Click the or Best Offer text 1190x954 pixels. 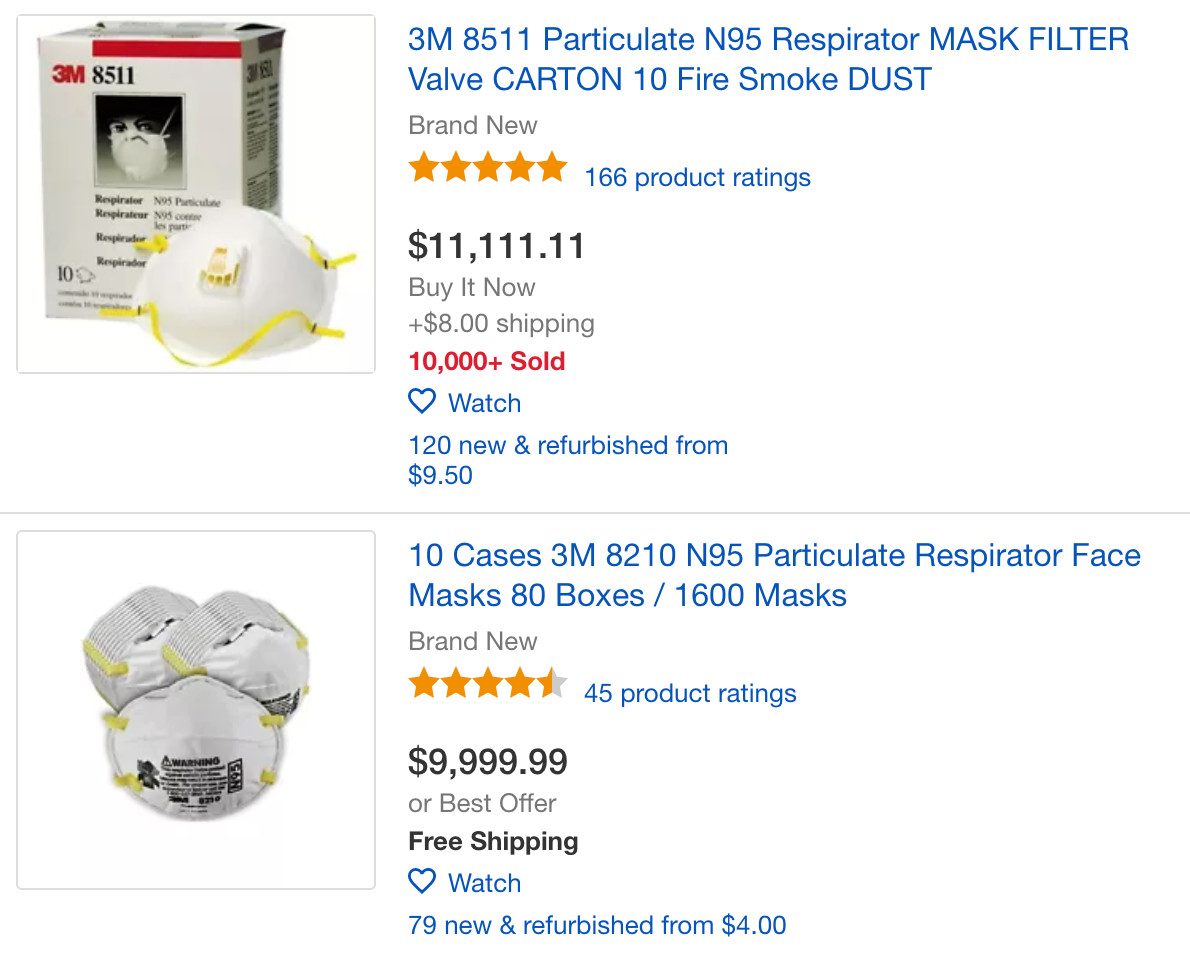coord(482,804)
